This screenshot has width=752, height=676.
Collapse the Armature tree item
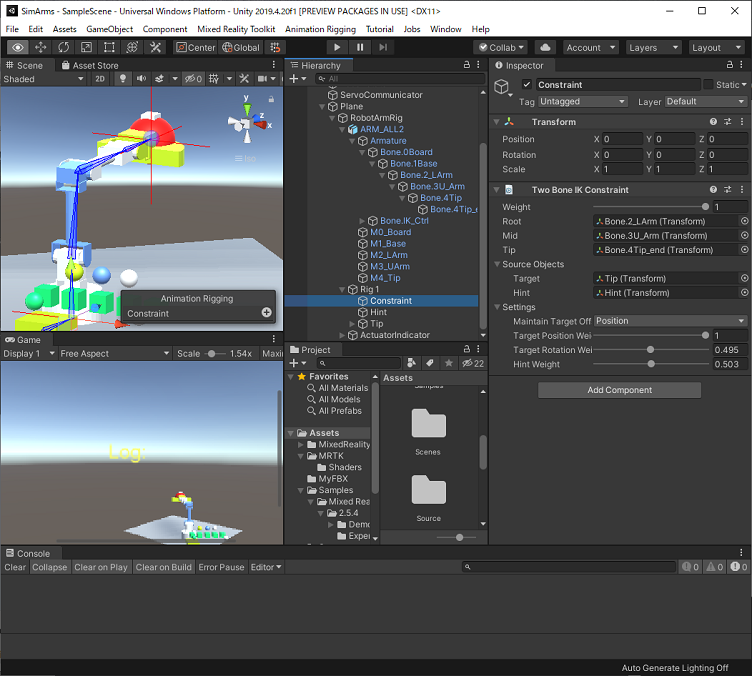tap(352, 140)
